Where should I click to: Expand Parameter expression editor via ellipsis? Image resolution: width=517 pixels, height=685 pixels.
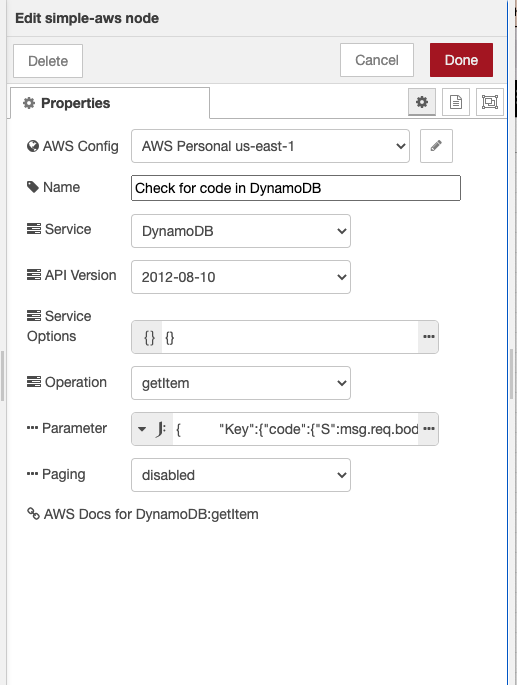click(x=429, y=429)
